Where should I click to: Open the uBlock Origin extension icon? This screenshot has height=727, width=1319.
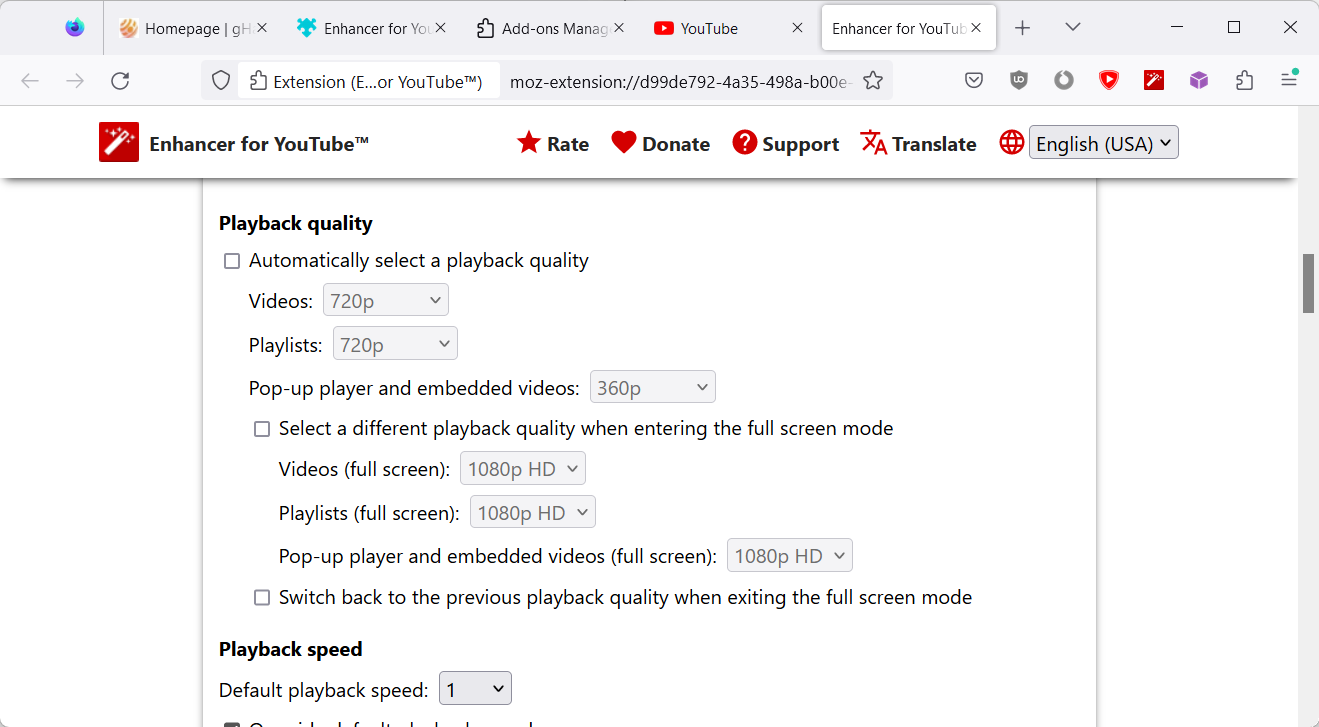coord(1018,80)
